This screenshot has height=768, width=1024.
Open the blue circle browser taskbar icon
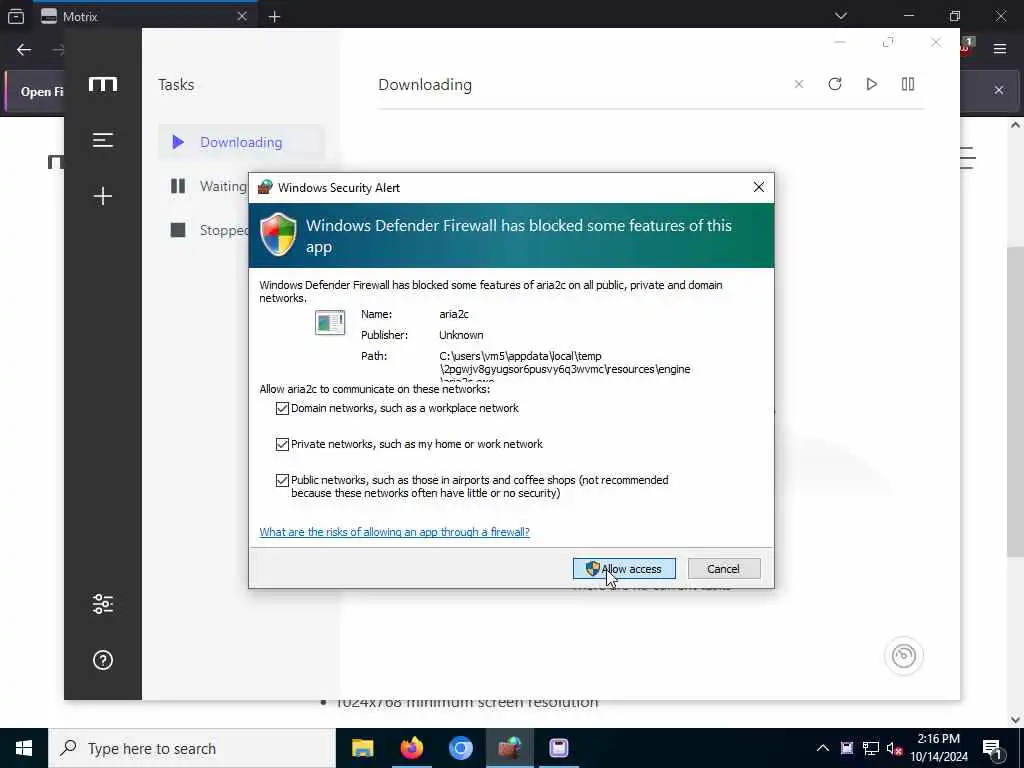(x=460, y=748)
